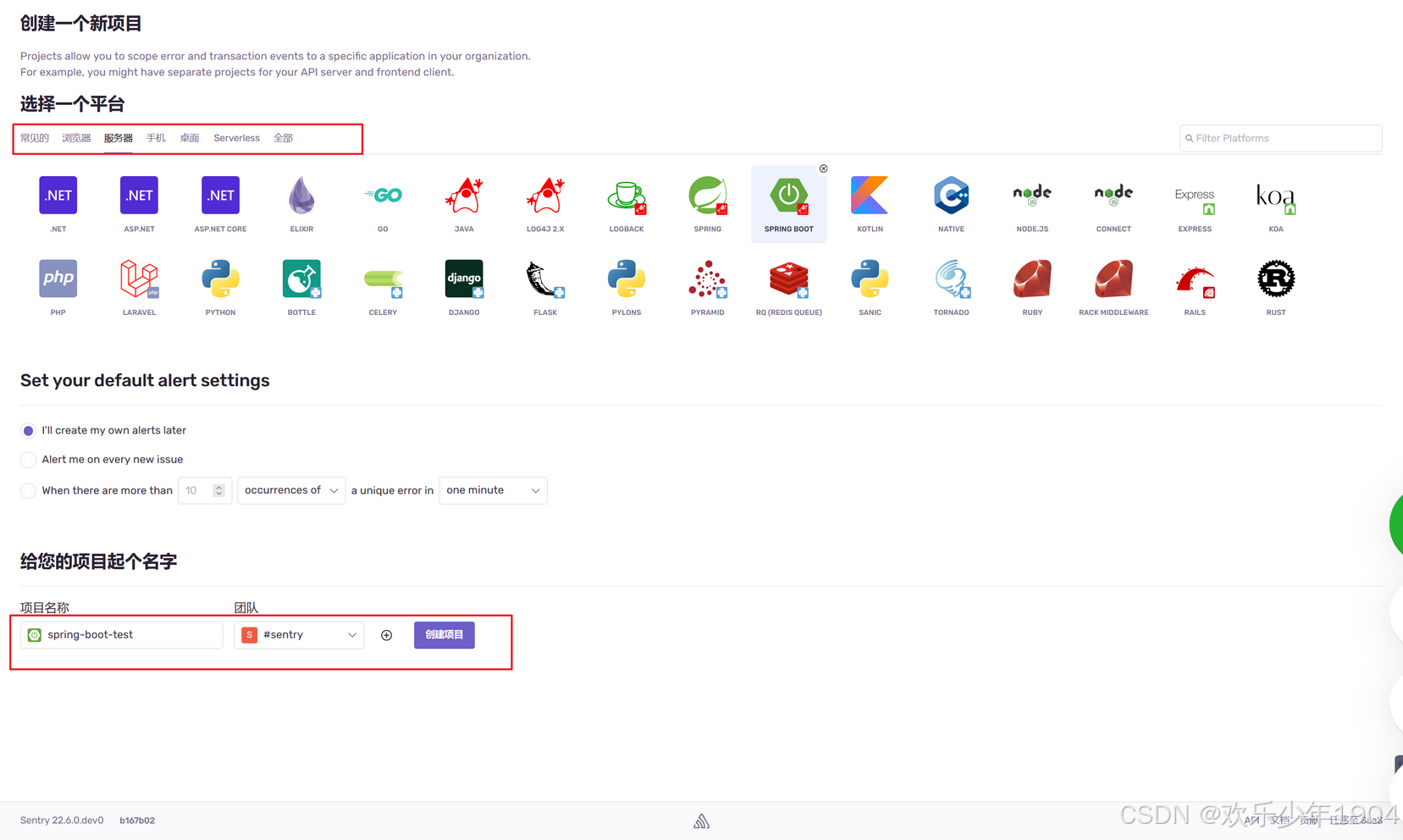Open the #sentry team dropdown

299,635
